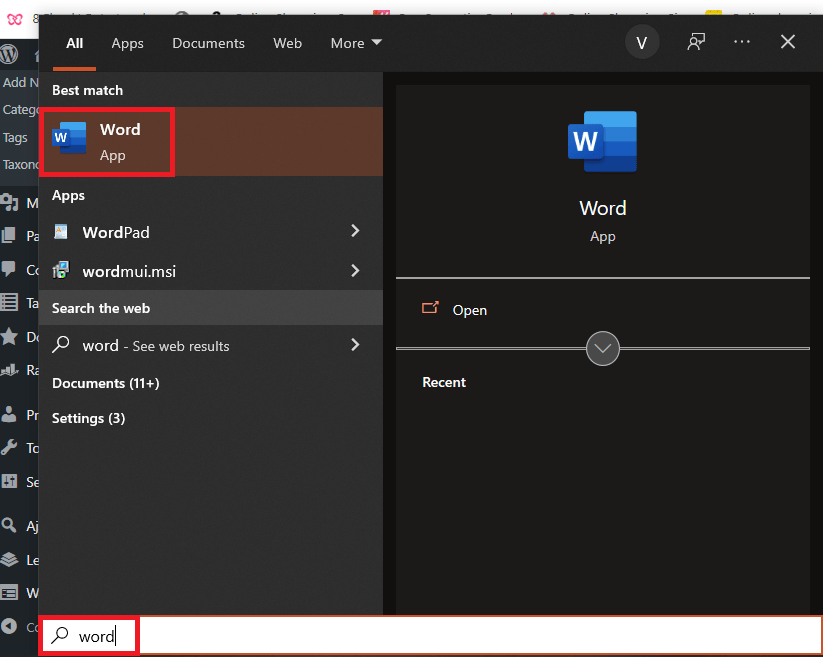Select the All search tab

[75, 43]
